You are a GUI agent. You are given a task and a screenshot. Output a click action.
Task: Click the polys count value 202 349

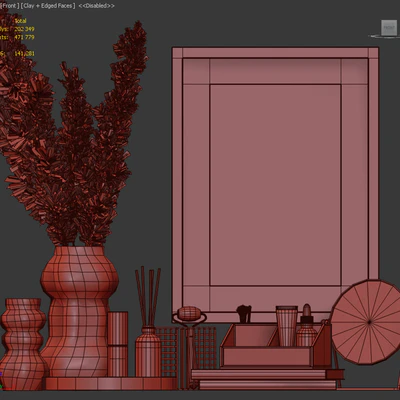click(x=24, y=29)
